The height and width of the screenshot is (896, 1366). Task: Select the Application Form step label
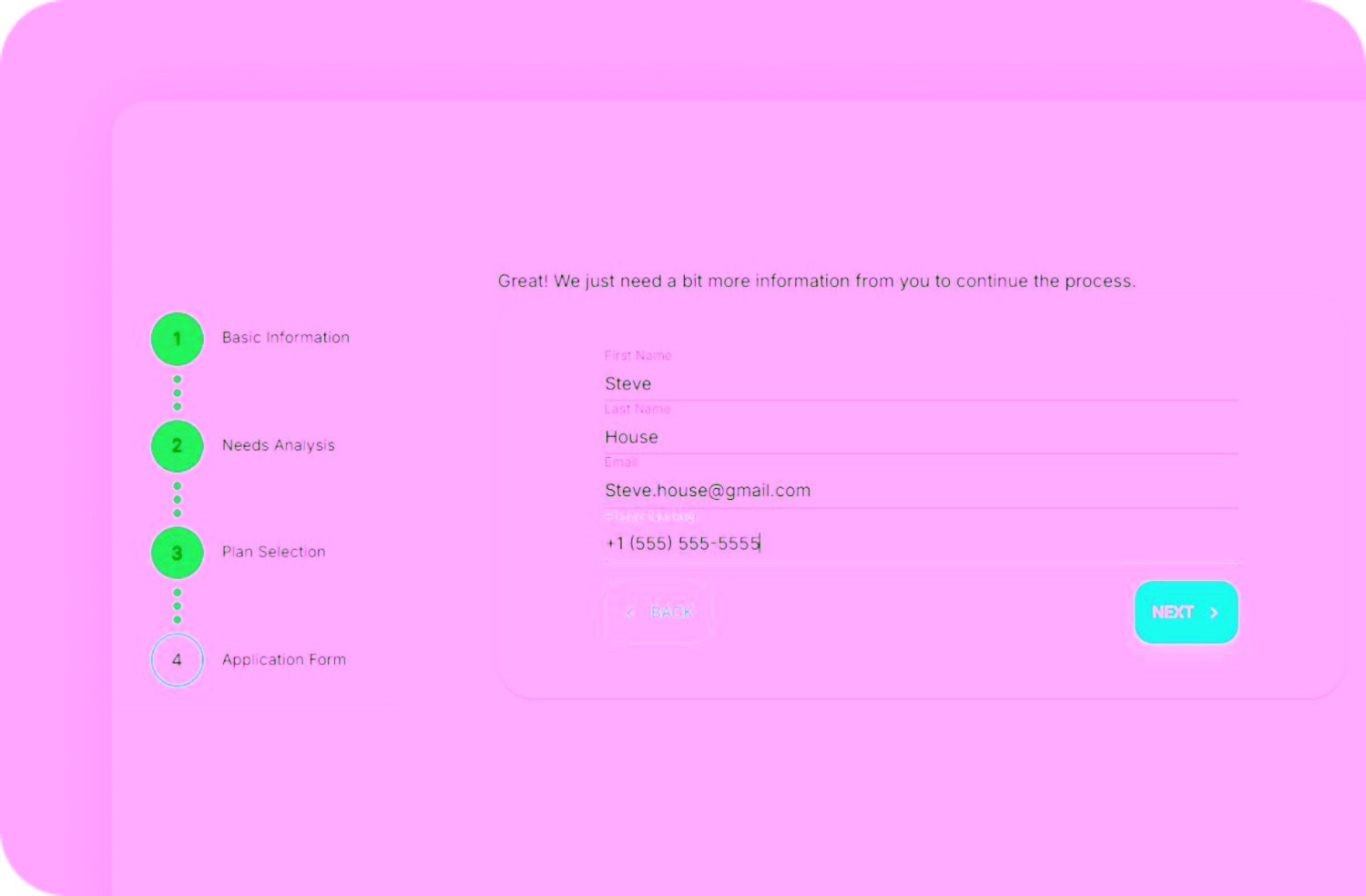coord(283,659)
